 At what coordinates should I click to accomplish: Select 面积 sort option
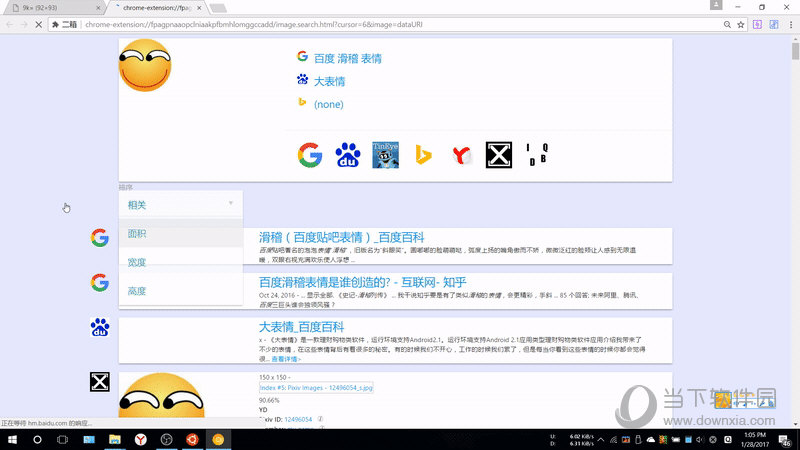(x=181, y=234)
